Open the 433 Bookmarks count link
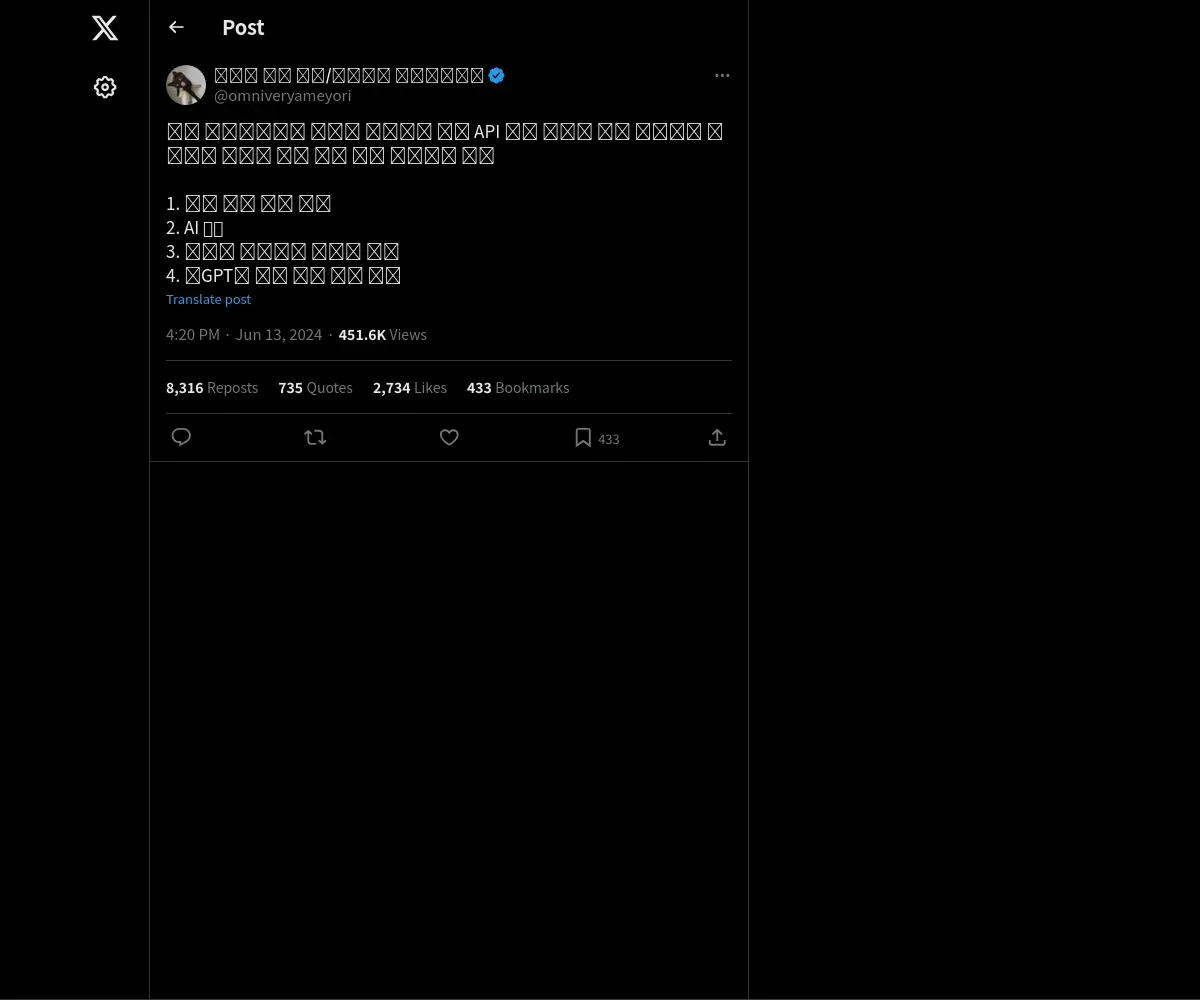Viewport: 1200px width, 1000px height. tap(518, 388)
